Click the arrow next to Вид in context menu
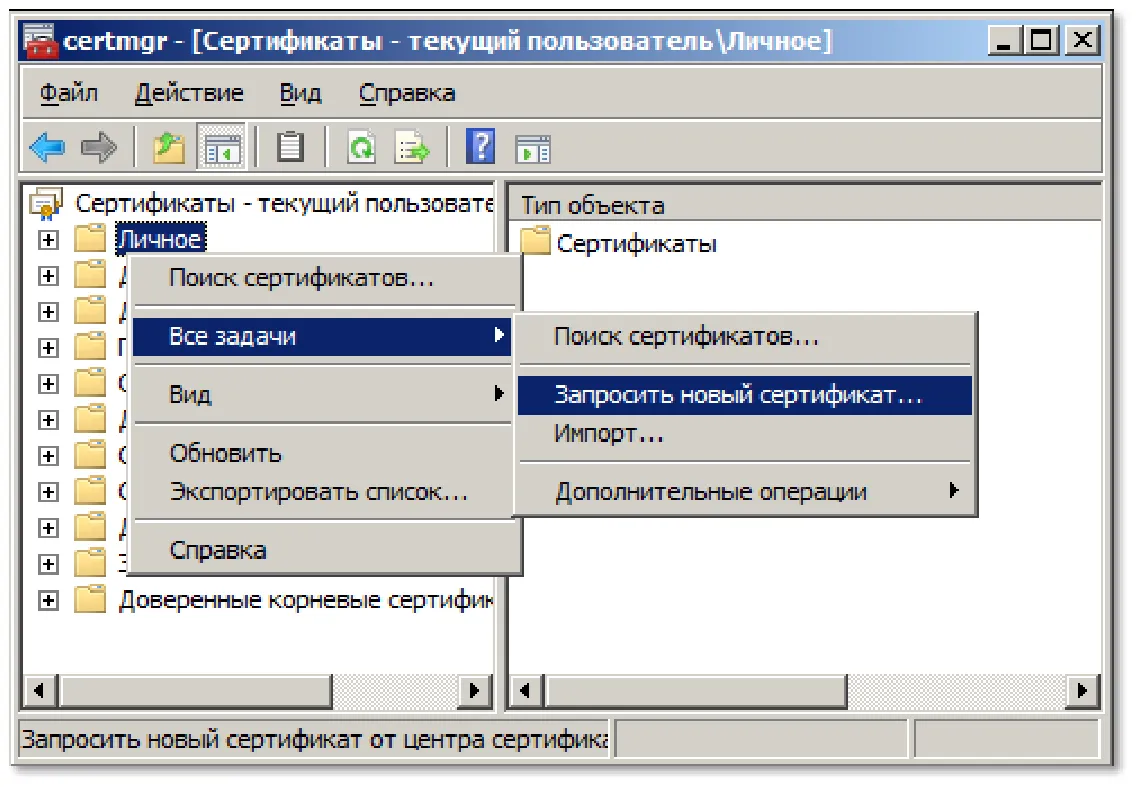The width and height of the screenshot is (1136, 787). click(498, 393)
